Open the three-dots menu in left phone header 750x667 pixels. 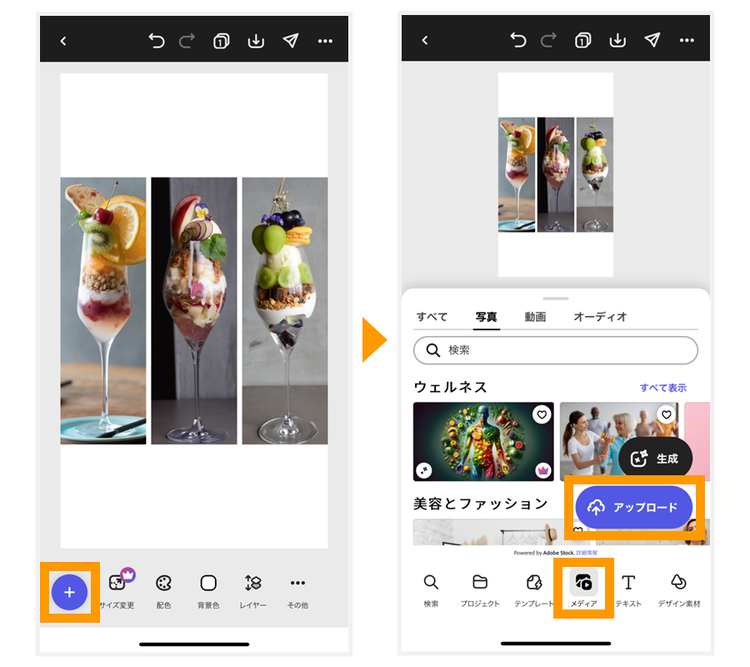pos(325,41)
